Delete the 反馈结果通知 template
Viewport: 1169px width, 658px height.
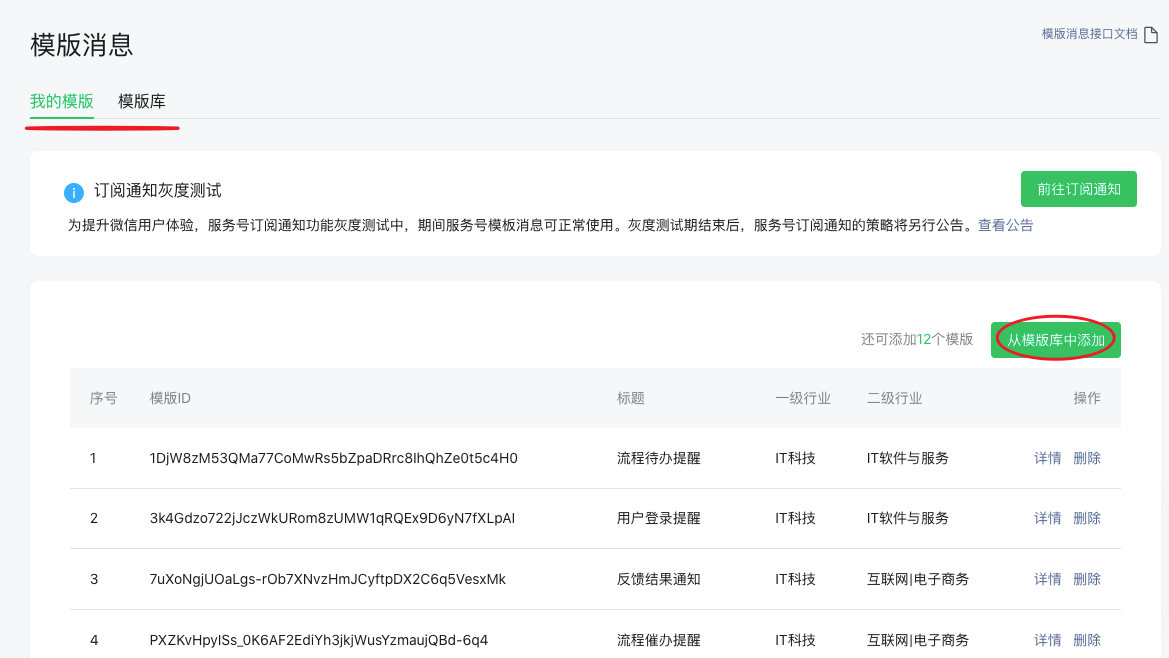(x=1086, y=580)
